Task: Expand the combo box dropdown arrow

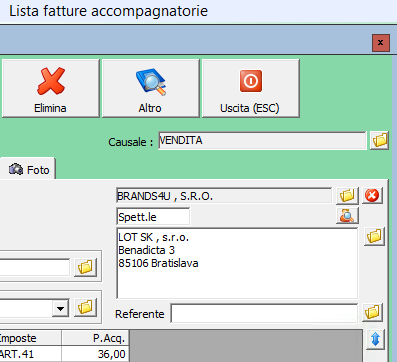Action: click(60, 308)
